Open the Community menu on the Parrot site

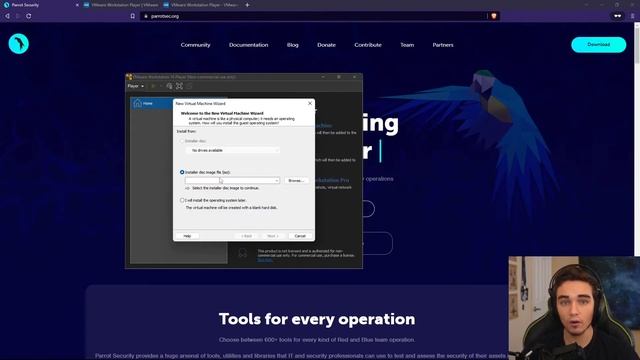196,45
